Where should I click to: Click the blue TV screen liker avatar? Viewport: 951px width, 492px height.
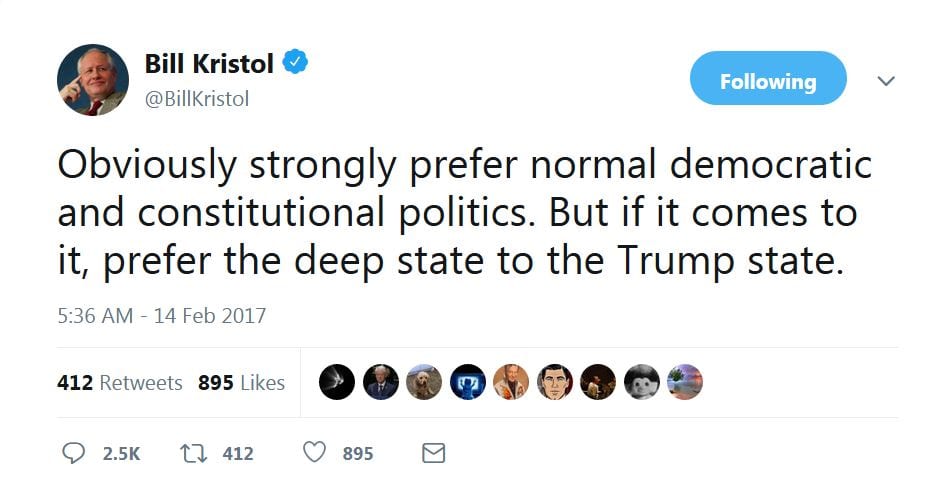point(467,381)
